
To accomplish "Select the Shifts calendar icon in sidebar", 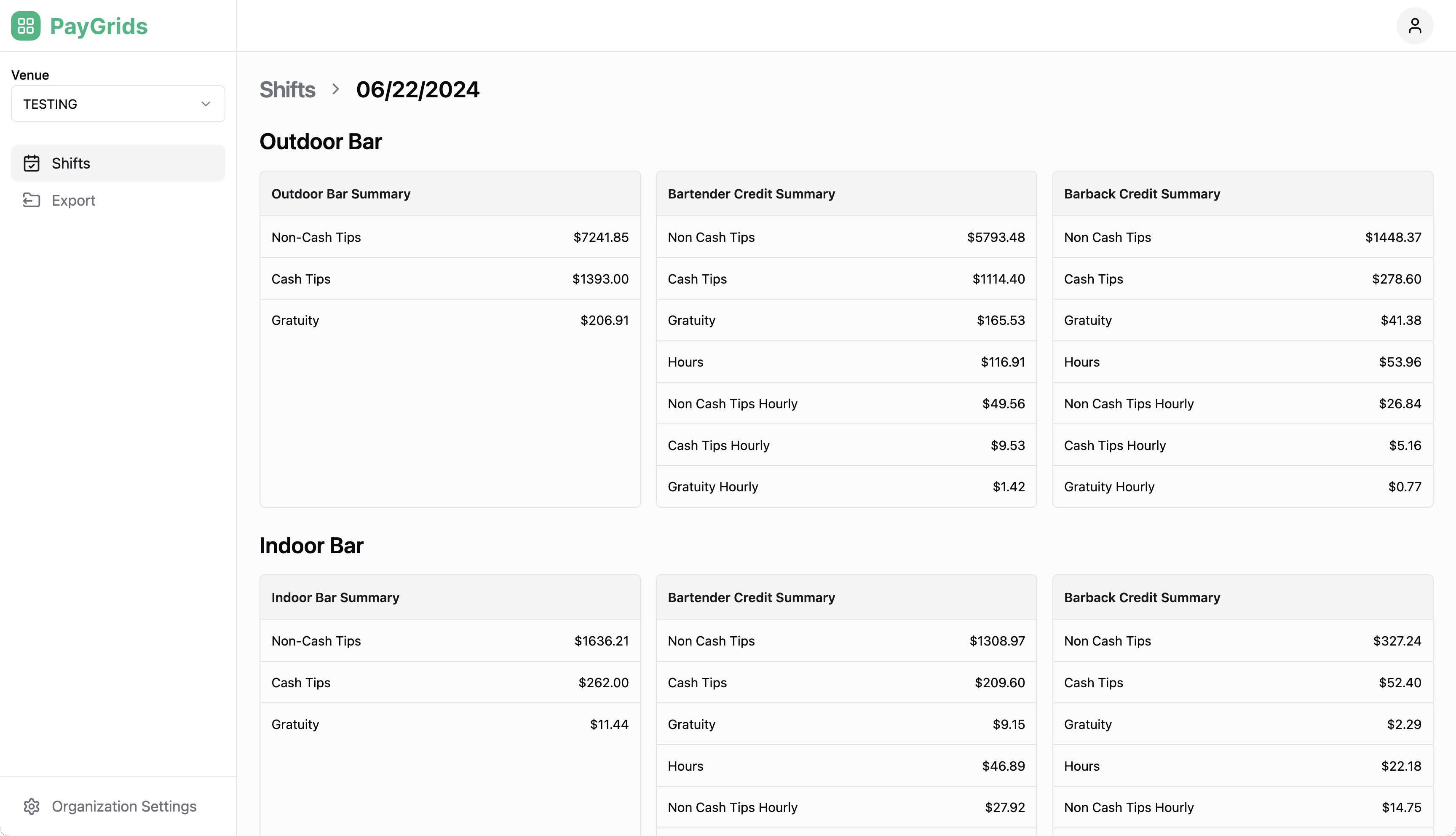I will (x=32, y=163).
